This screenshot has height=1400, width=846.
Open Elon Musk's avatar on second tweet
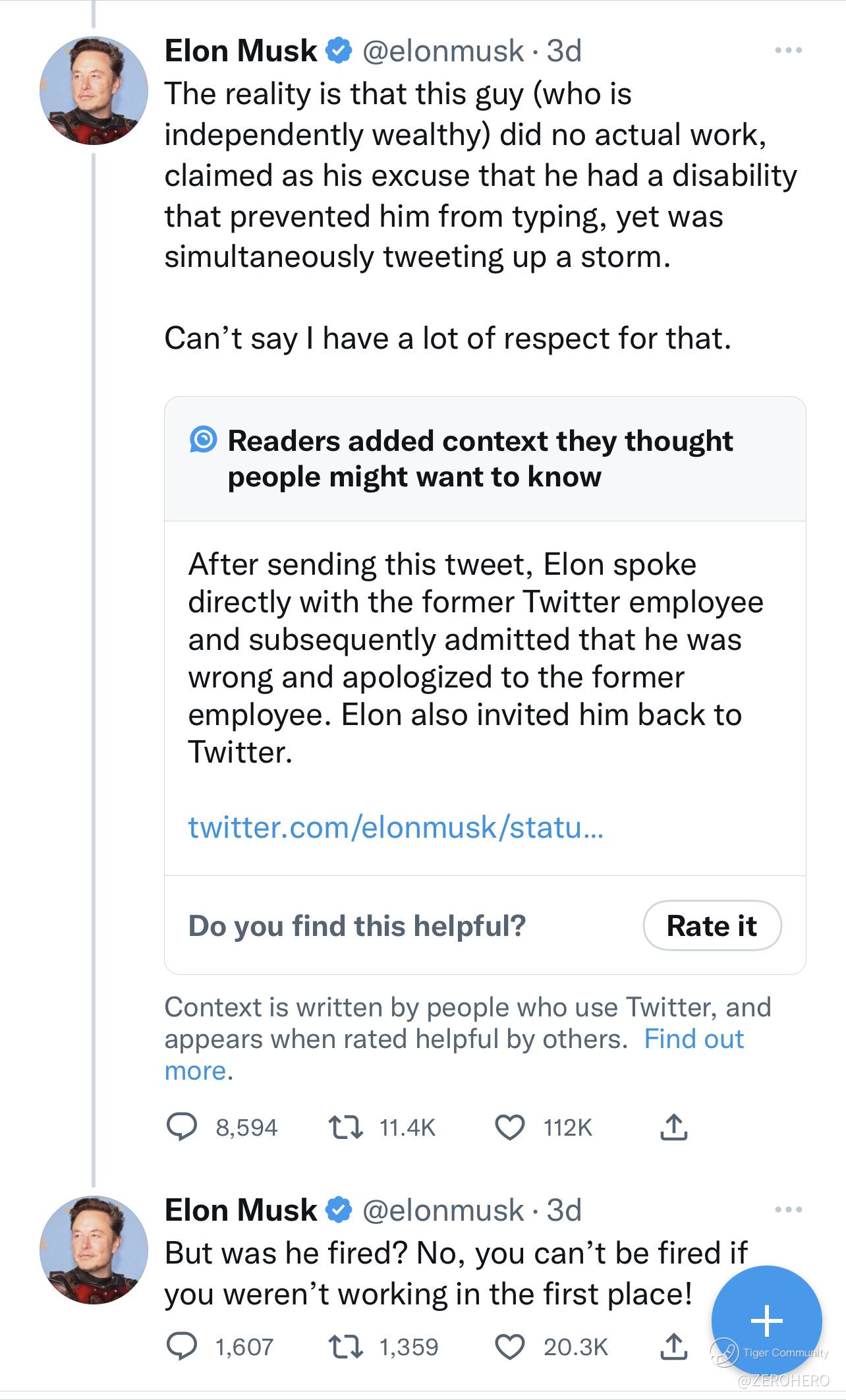click(x=94, y=1250)
